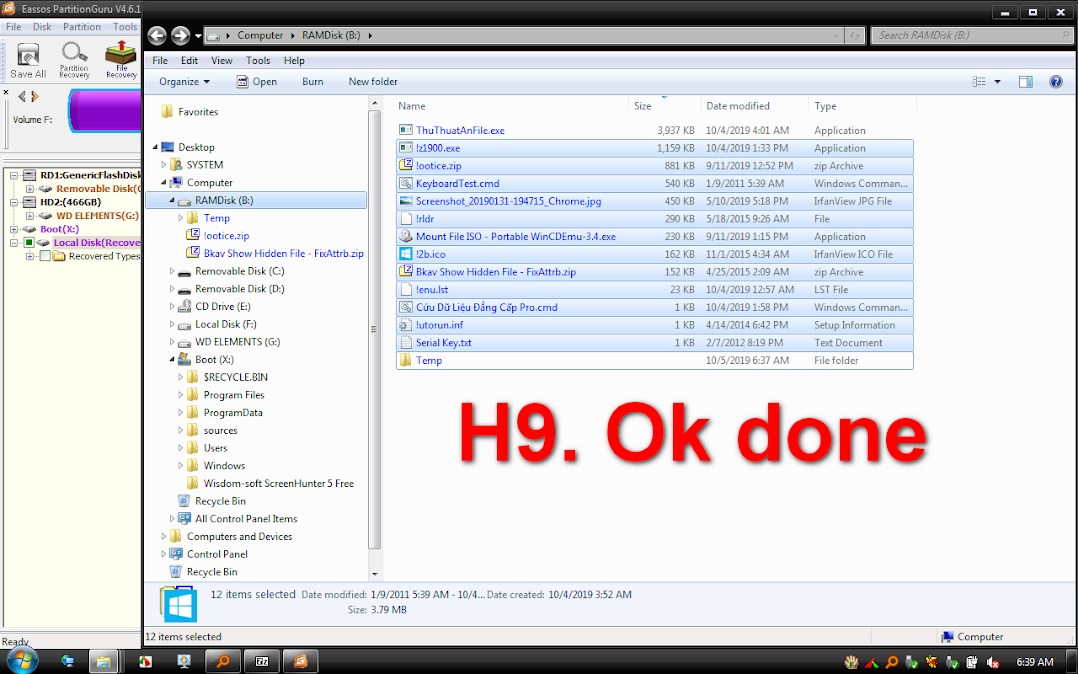Collapse RD1:GenericFlashDisk node in PartitionGuru

pyautogui.click(x=13, y=175)
